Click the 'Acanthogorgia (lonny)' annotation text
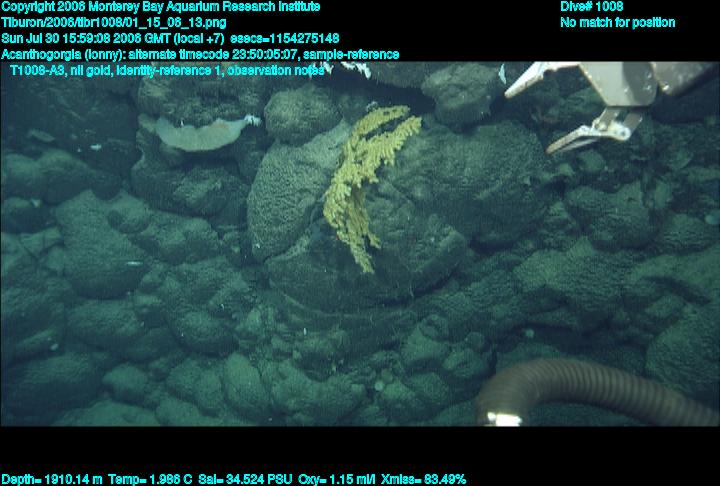 point(63,55)
